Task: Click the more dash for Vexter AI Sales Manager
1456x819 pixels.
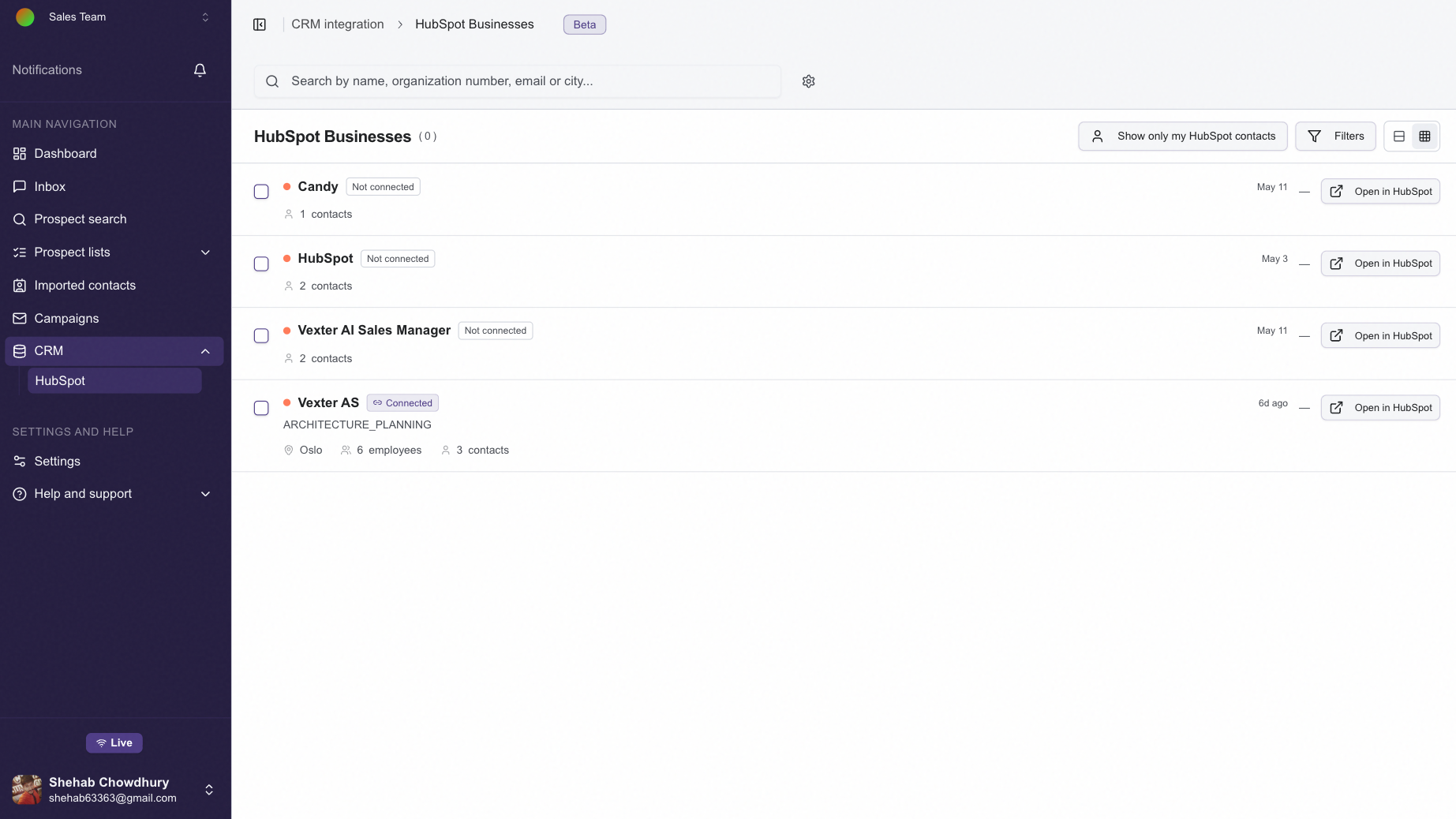Action: 1304,336
